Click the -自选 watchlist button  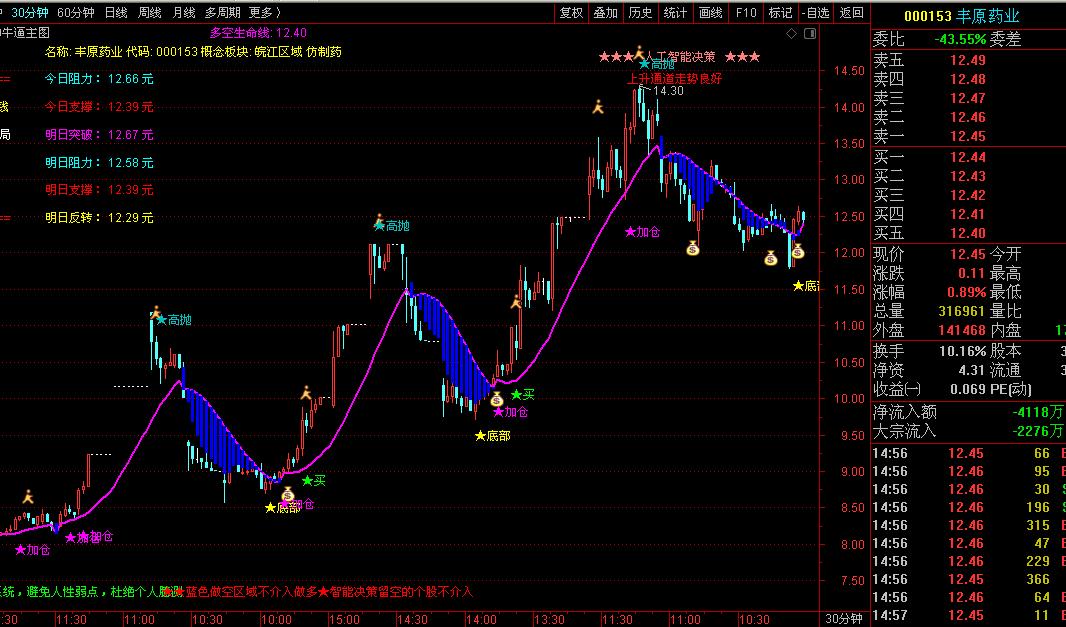coord(816,12)
